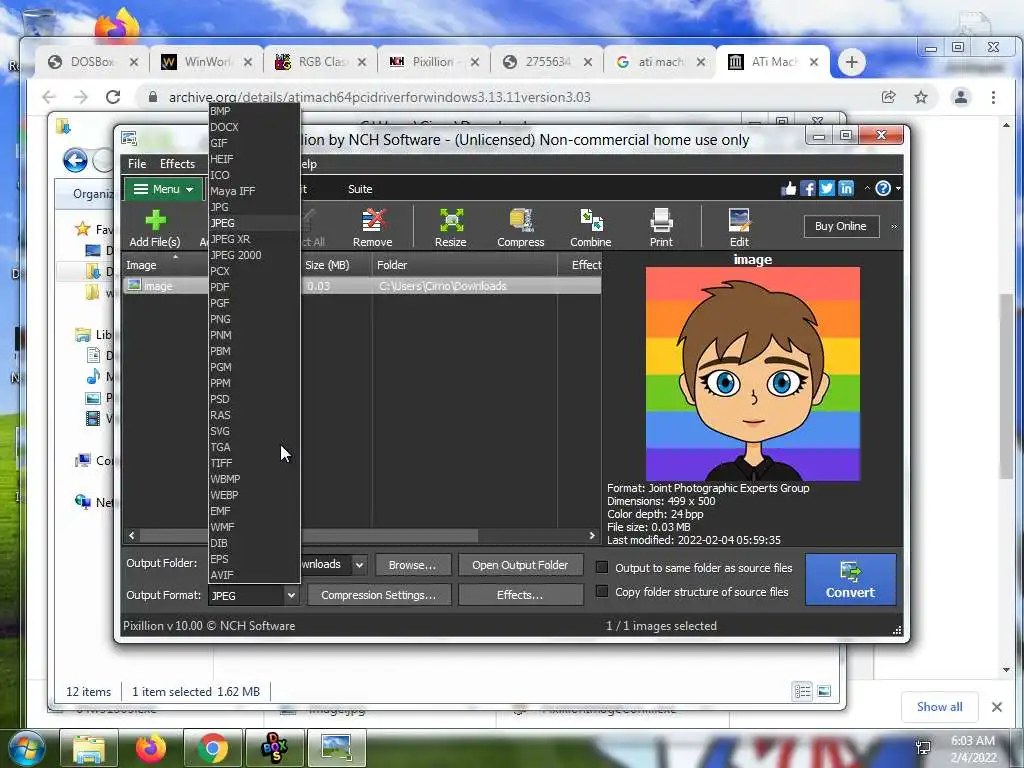Viewport: 1024px width, 768px height.
Task: Open the Effects menu
Action: click(x=178, y=164)
